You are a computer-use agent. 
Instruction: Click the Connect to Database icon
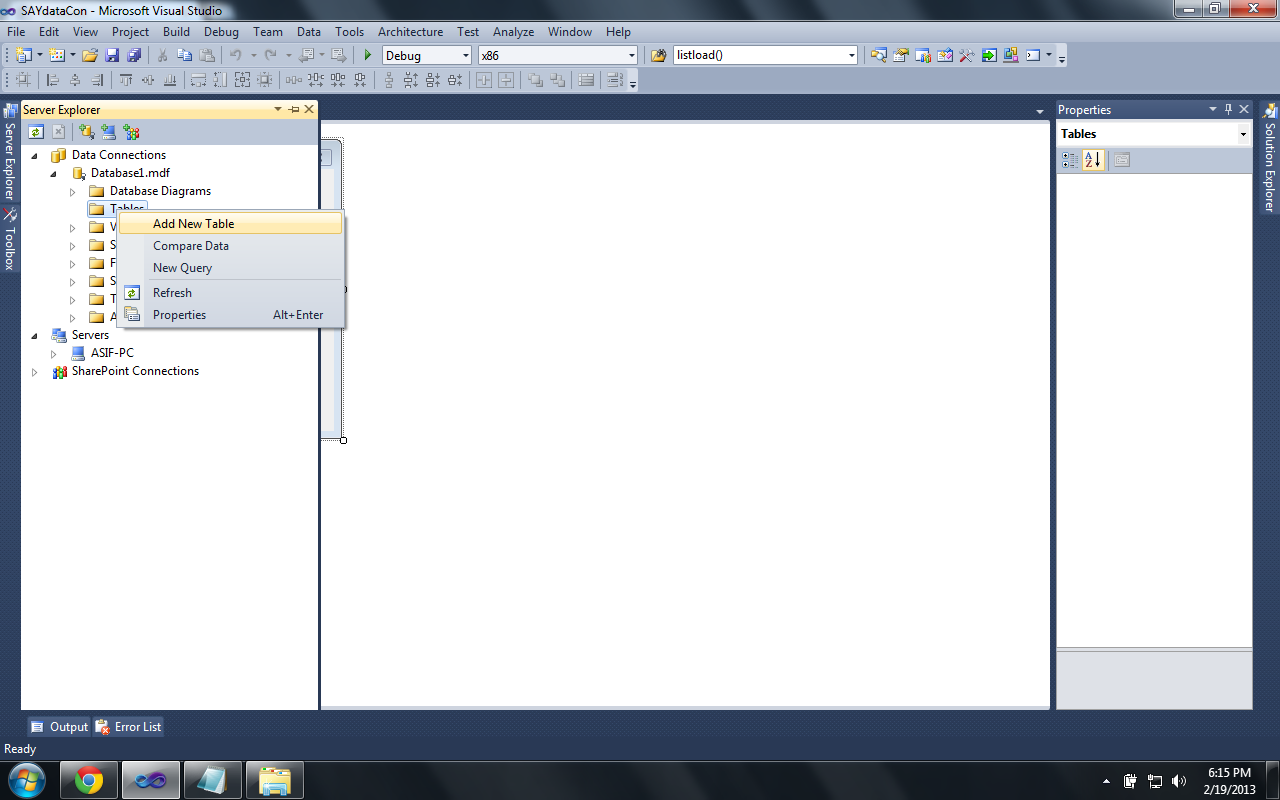point(87,131)
